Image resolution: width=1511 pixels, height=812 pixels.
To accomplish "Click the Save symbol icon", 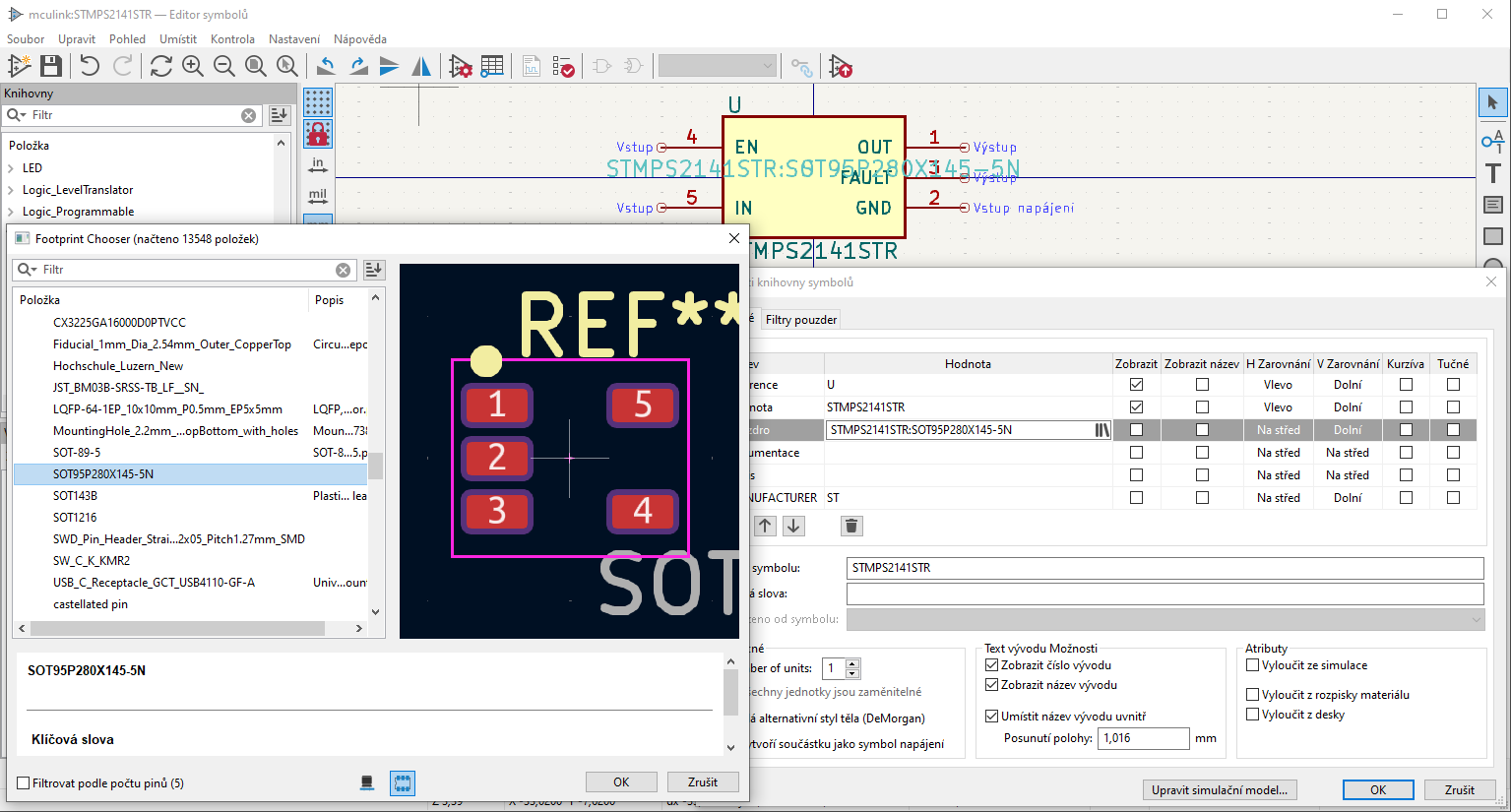I will [51, 66].
